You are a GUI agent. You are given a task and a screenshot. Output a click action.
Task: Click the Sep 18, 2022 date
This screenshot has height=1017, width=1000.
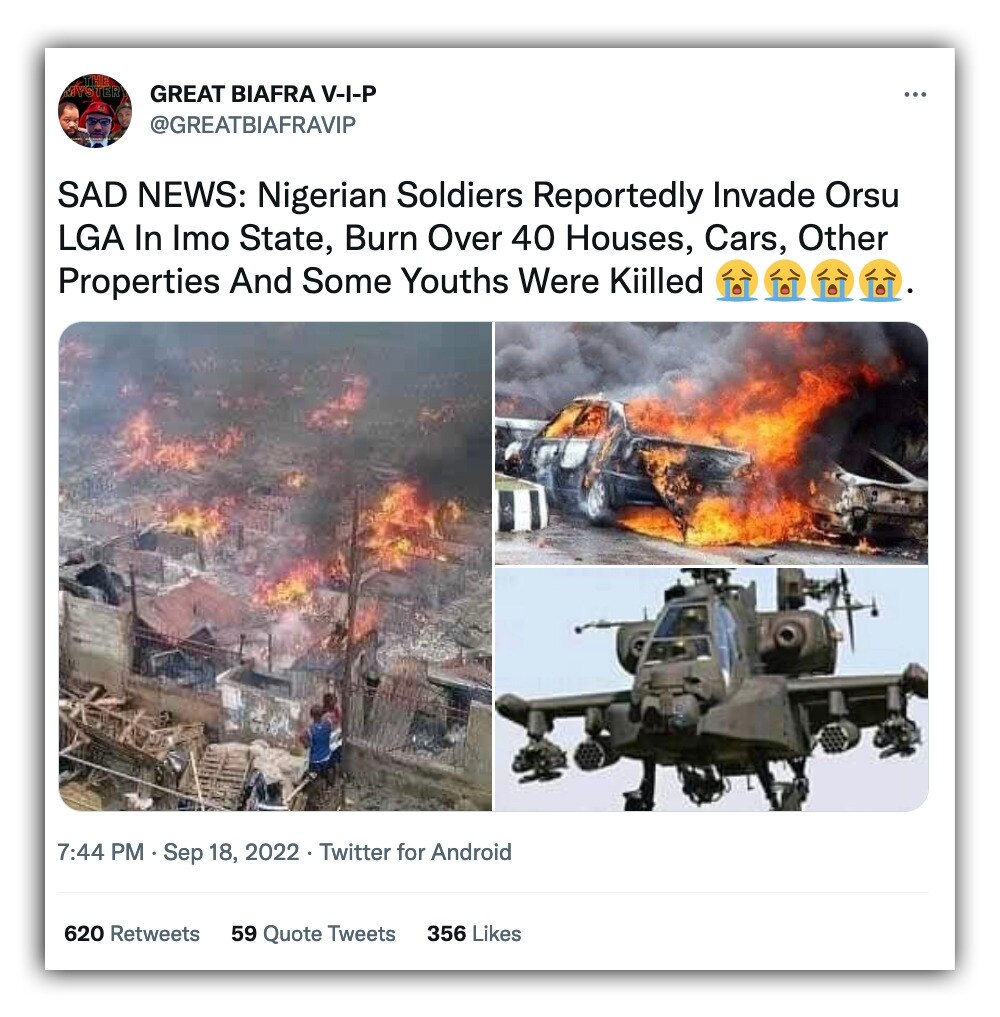[x=231, y=852]
